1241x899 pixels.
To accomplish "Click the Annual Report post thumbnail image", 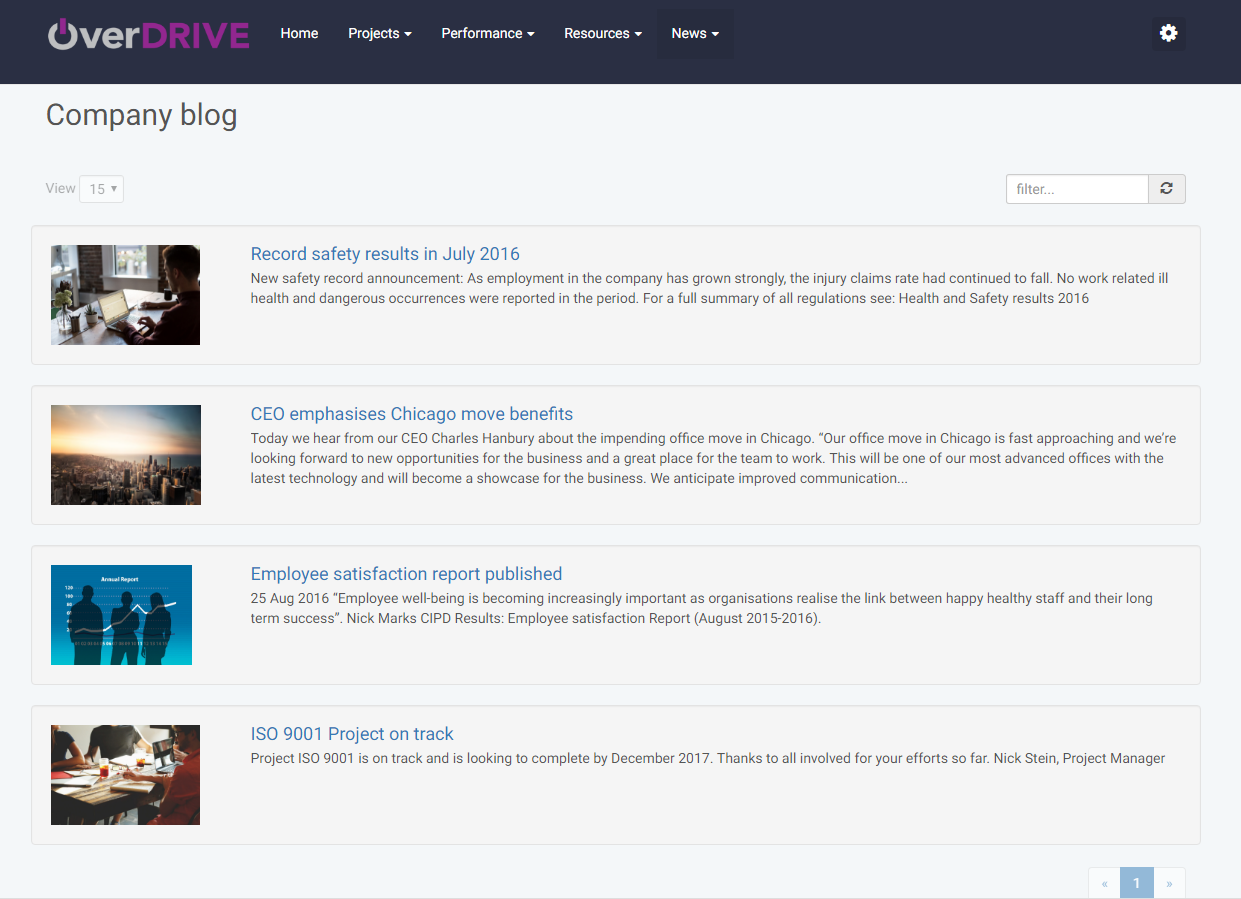I will tap(121, 614).
